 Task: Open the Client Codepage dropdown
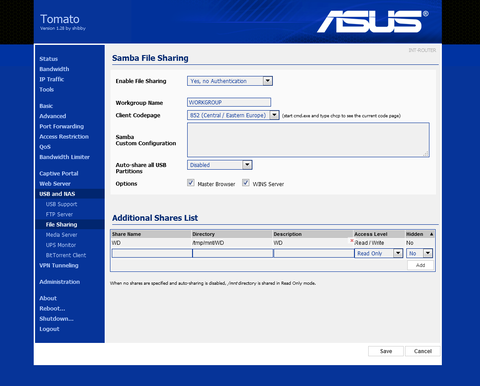point(233,115)
